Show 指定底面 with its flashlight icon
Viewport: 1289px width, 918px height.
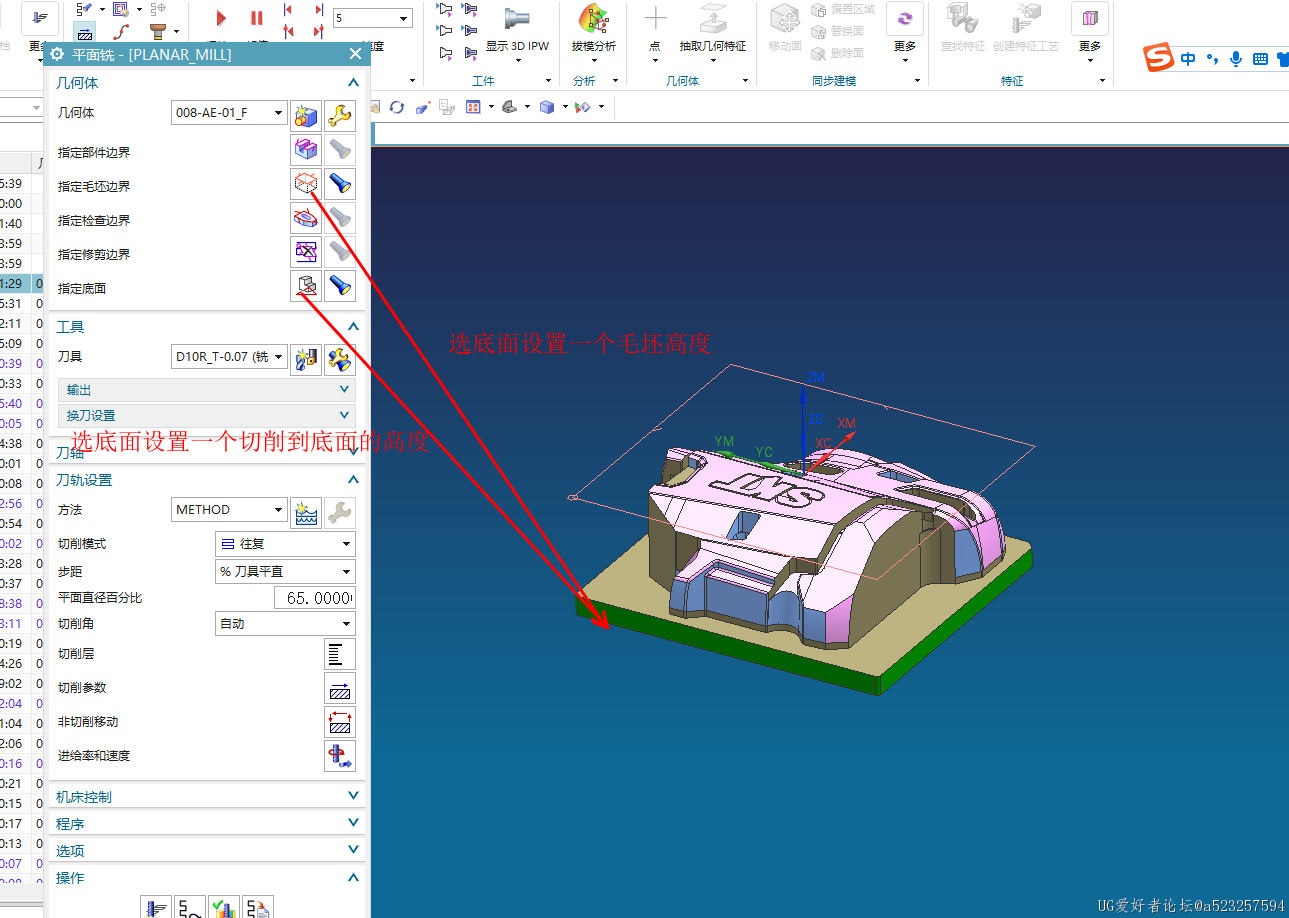click(x=340, y=286)
